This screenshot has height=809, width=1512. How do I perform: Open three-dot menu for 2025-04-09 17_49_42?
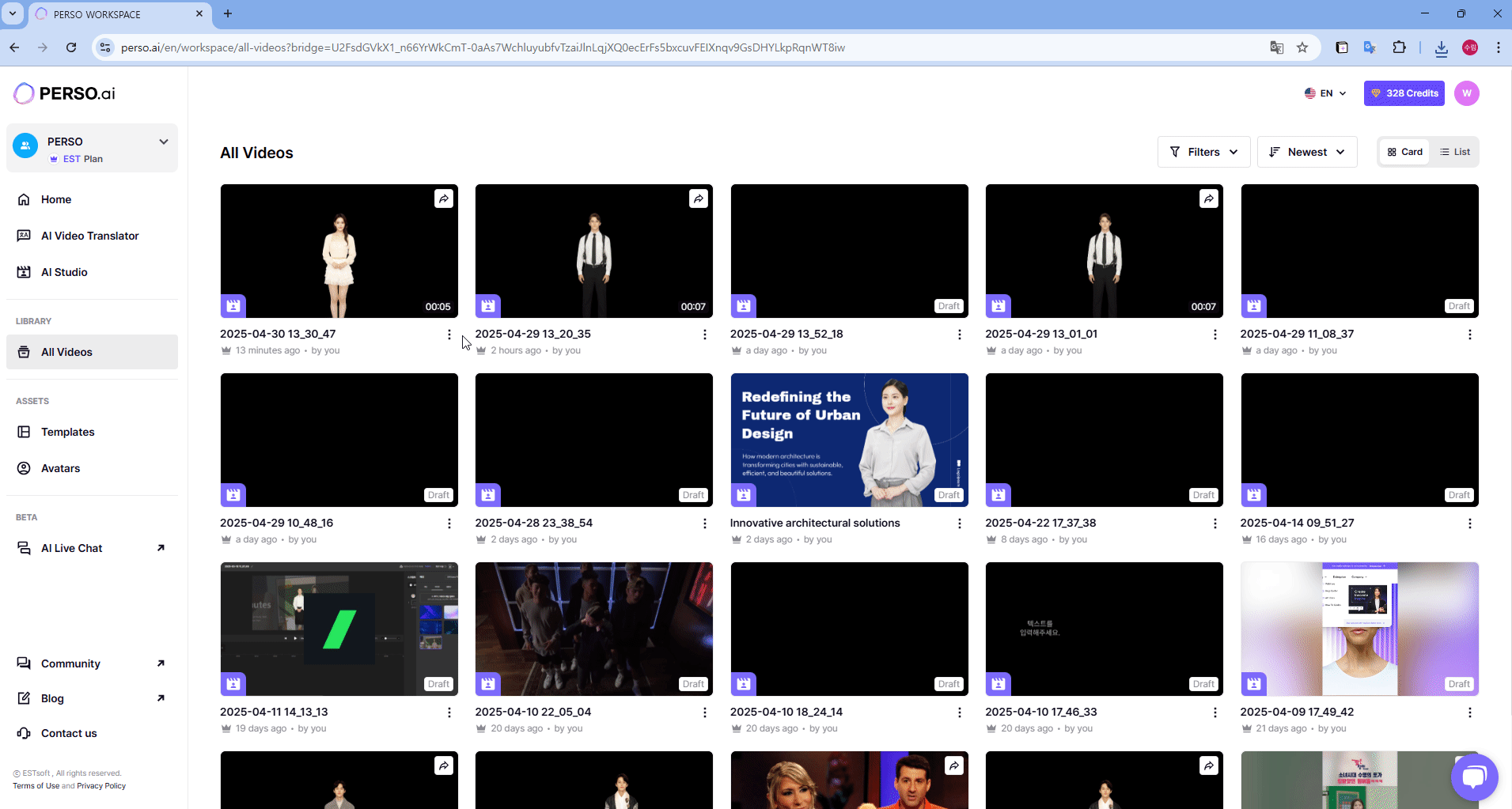(1470, 713)
